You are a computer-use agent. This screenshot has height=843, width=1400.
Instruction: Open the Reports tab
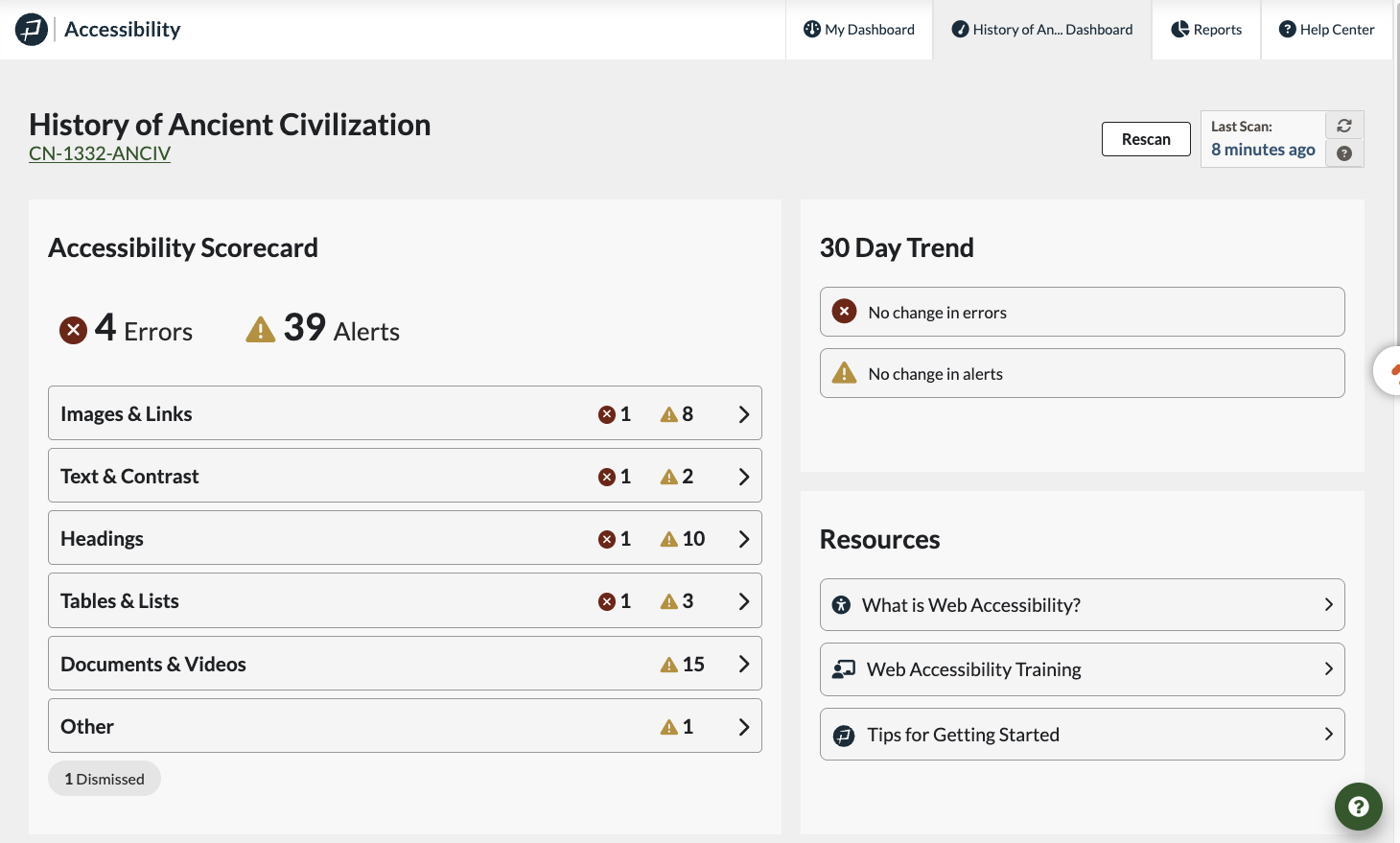click(1206, 30)
